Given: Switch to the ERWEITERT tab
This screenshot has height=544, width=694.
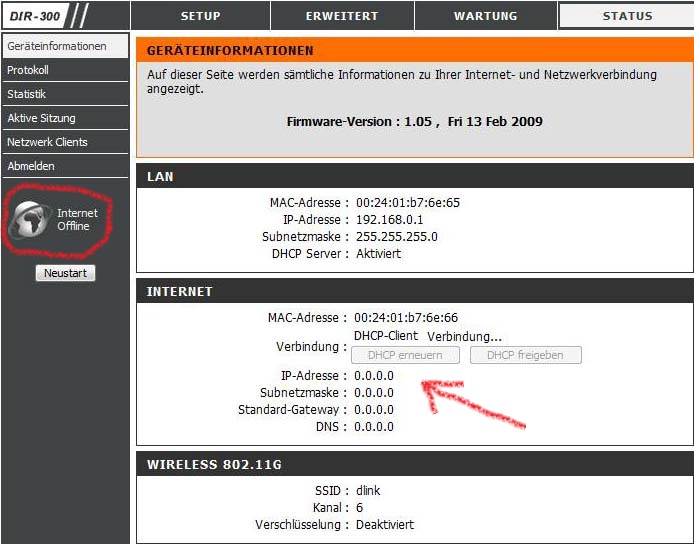Looking at the screenshot, I should (342, 16).
